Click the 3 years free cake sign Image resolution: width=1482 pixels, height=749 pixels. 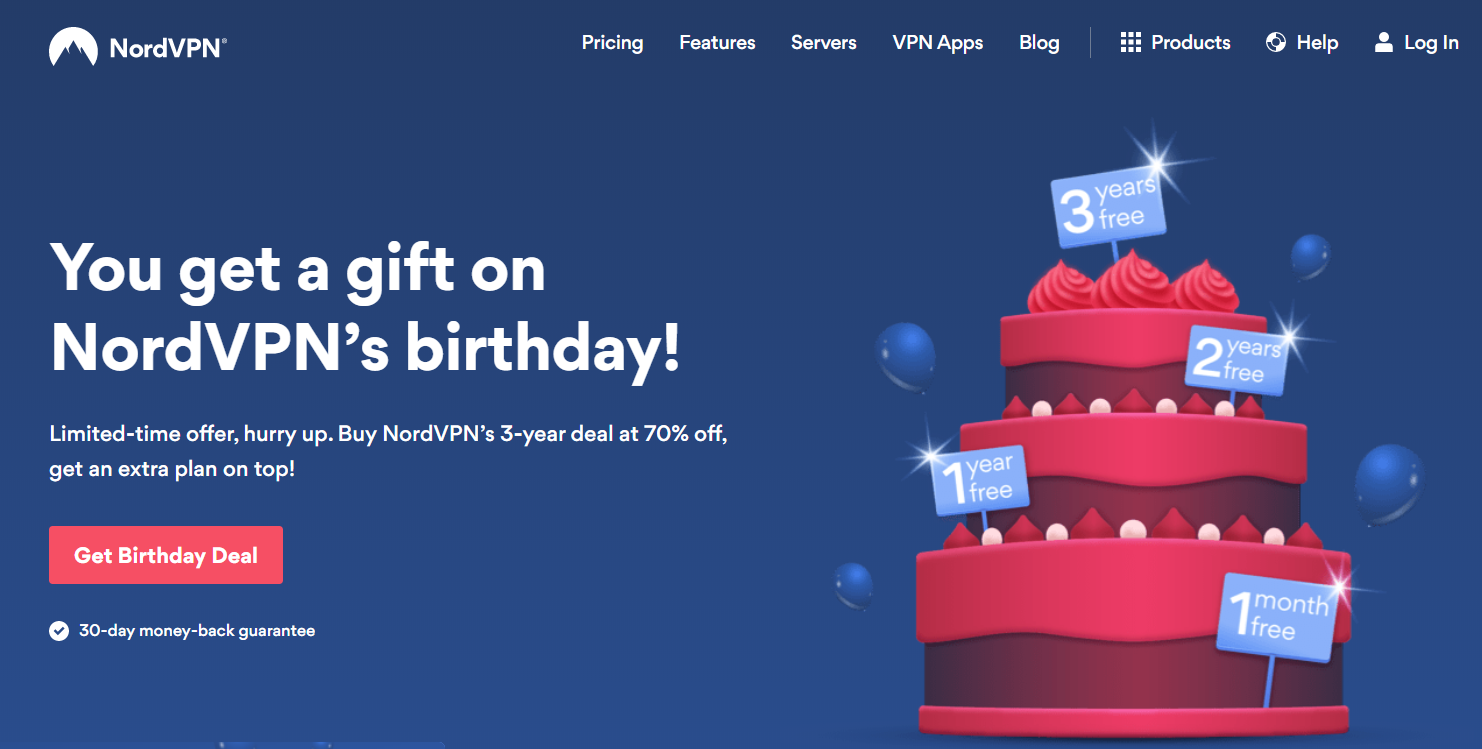tap(1108, 207)
